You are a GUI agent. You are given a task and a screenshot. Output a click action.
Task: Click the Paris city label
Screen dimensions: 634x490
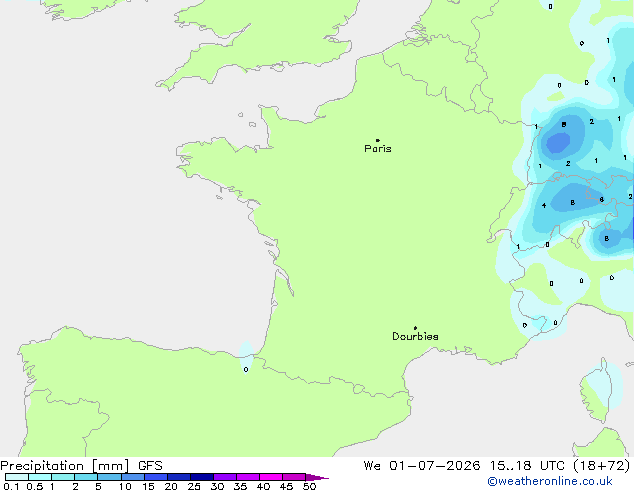378,149
